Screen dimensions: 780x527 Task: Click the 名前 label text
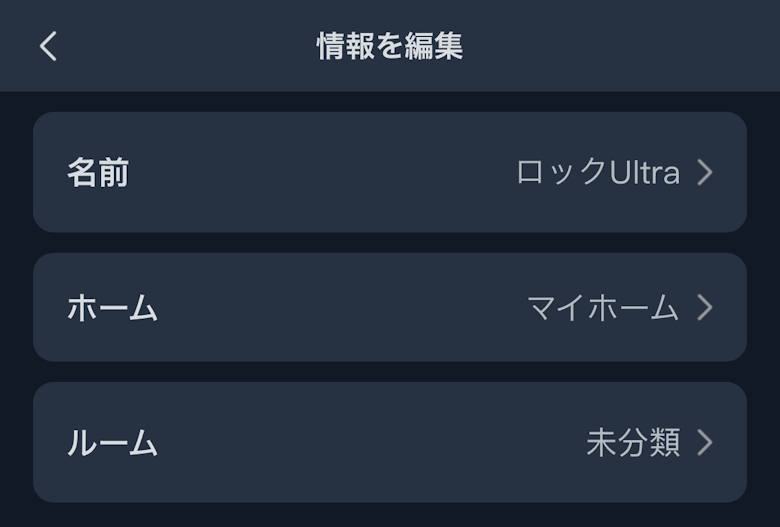click(x=98, y=173)
